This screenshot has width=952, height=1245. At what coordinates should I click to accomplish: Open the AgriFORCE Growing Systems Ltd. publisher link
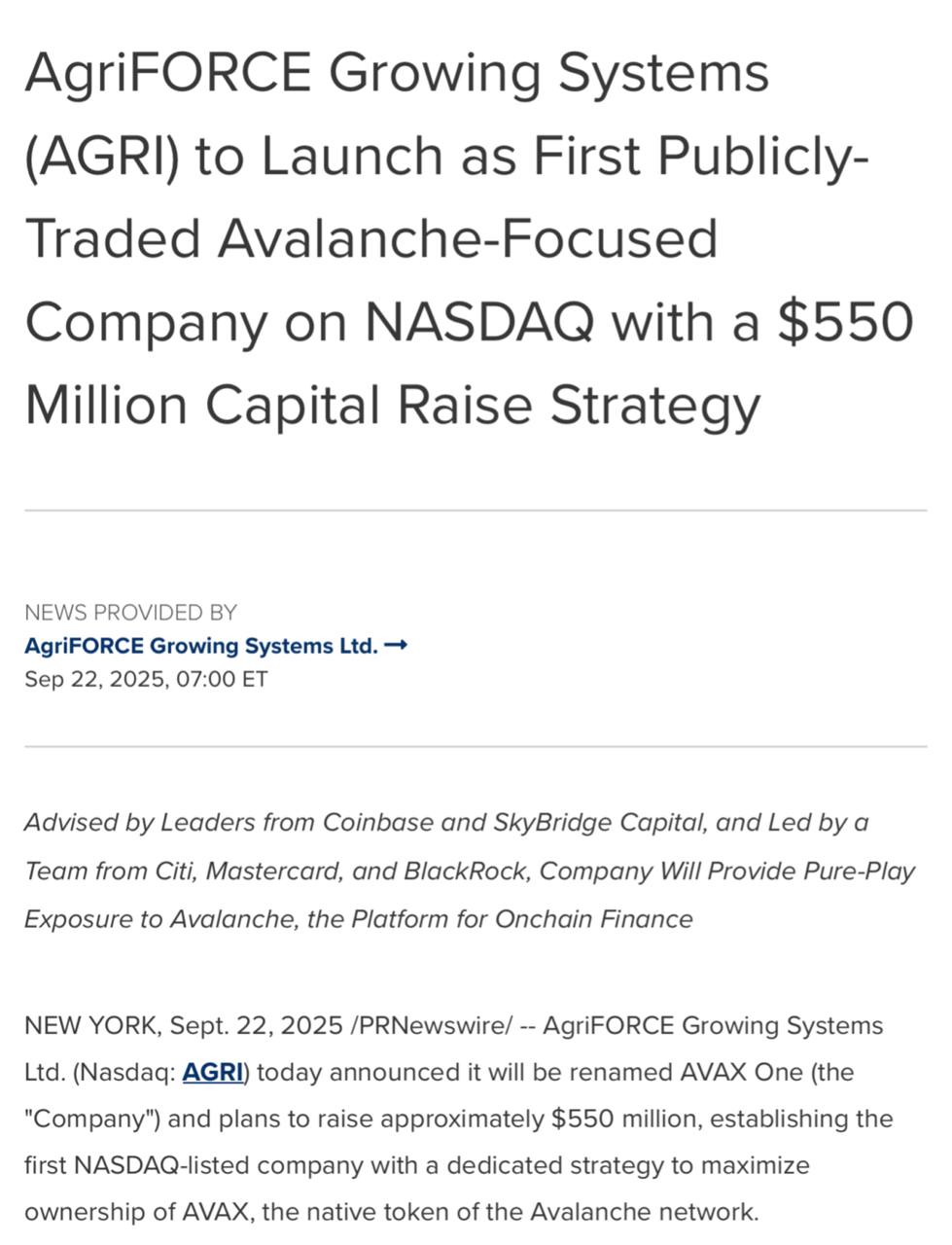(201, 646)
